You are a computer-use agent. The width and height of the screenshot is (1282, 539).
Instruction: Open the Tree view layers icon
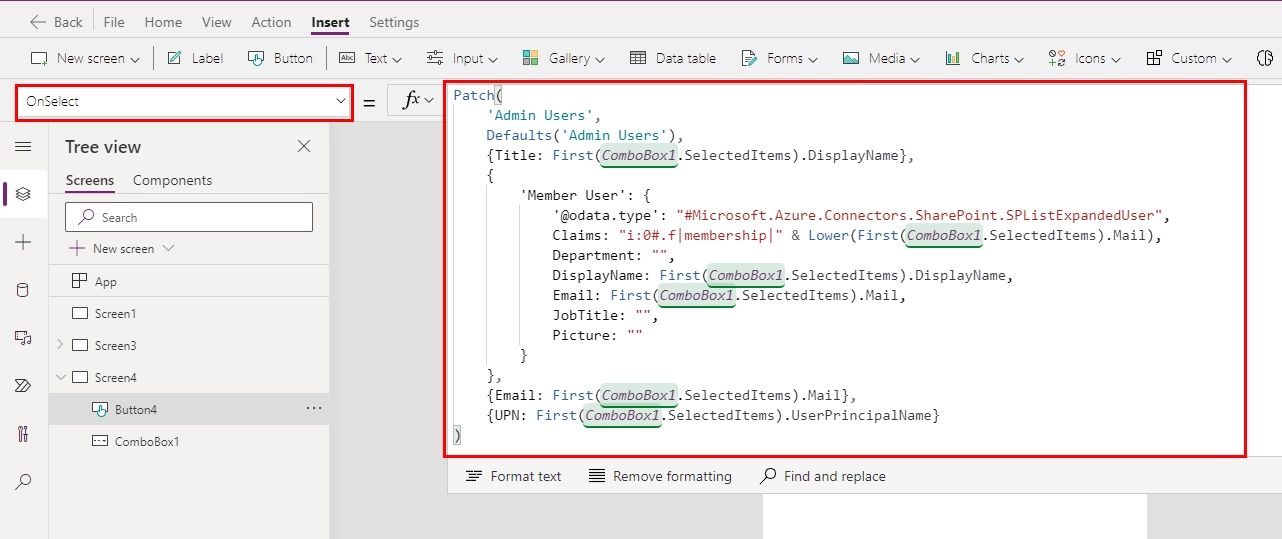[23, 194]
